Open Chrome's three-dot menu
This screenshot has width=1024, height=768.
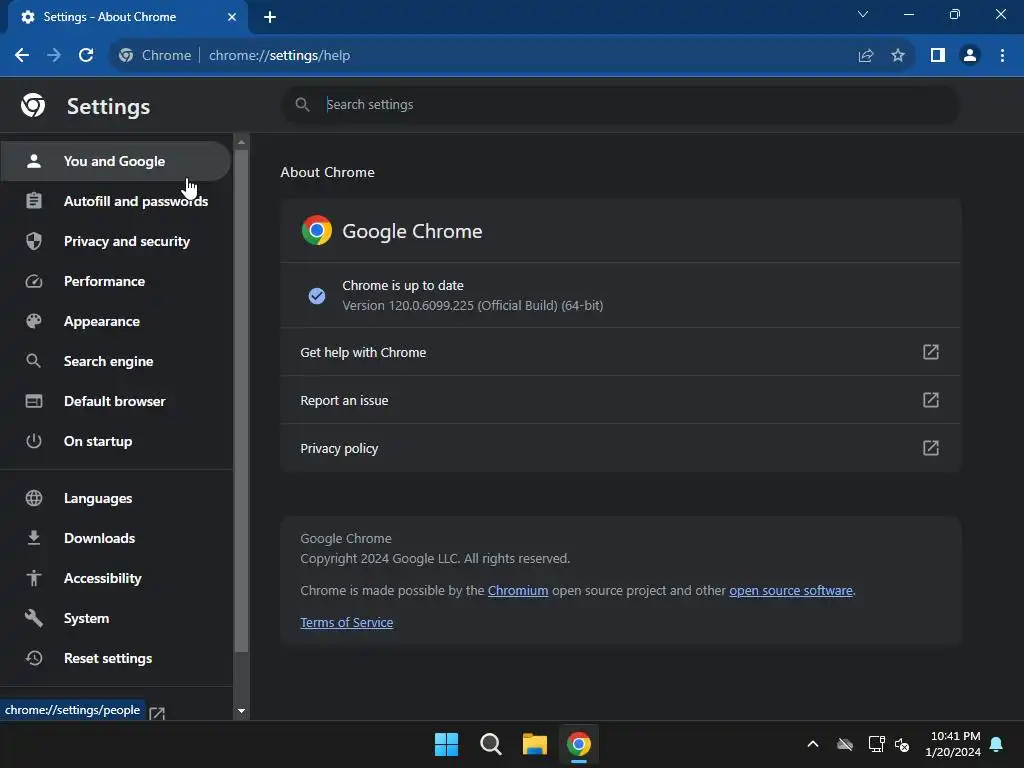point(1002,56)
